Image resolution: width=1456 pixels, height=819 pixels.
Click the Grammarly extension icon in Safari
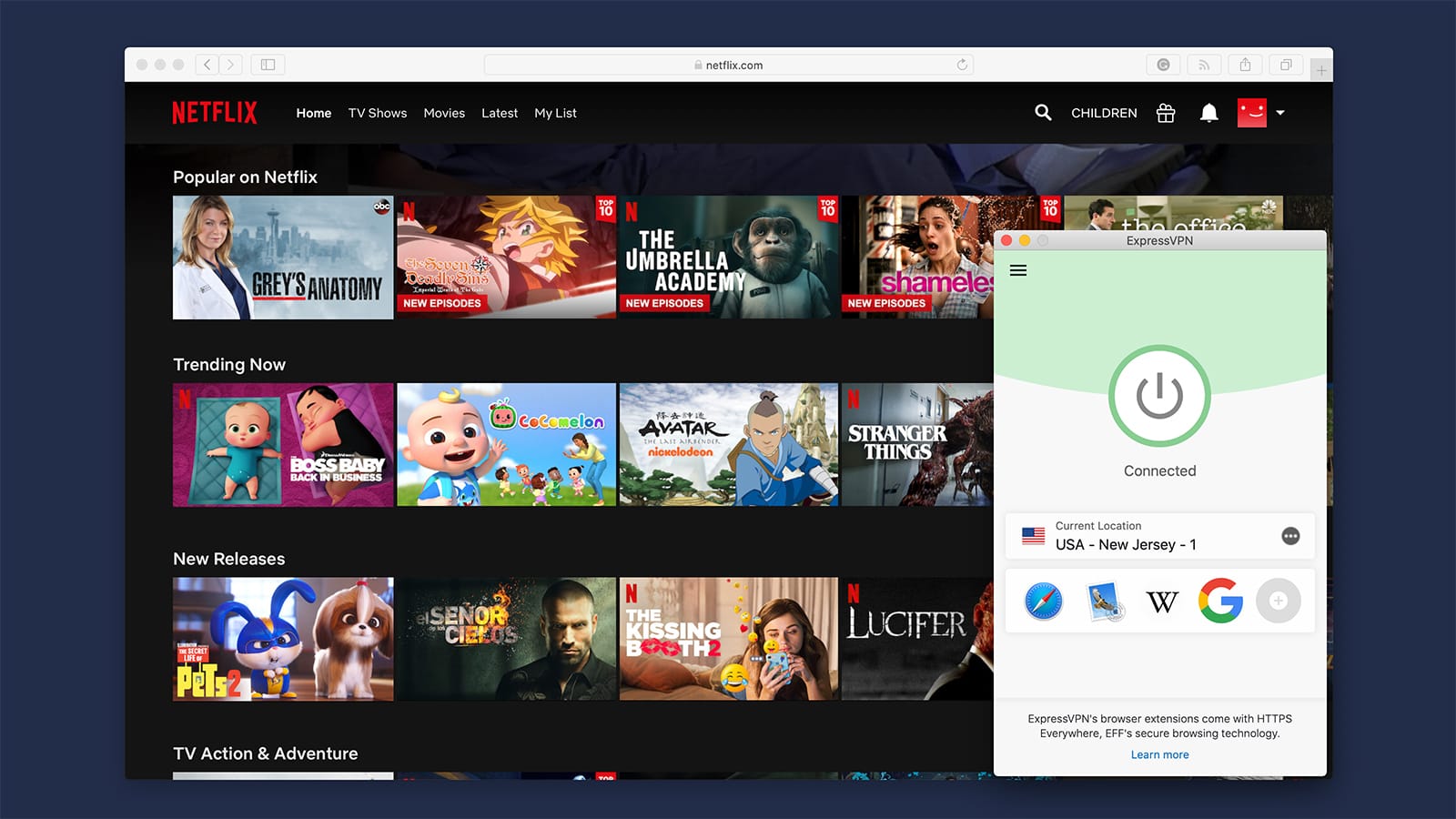(x=1163, y=65)
